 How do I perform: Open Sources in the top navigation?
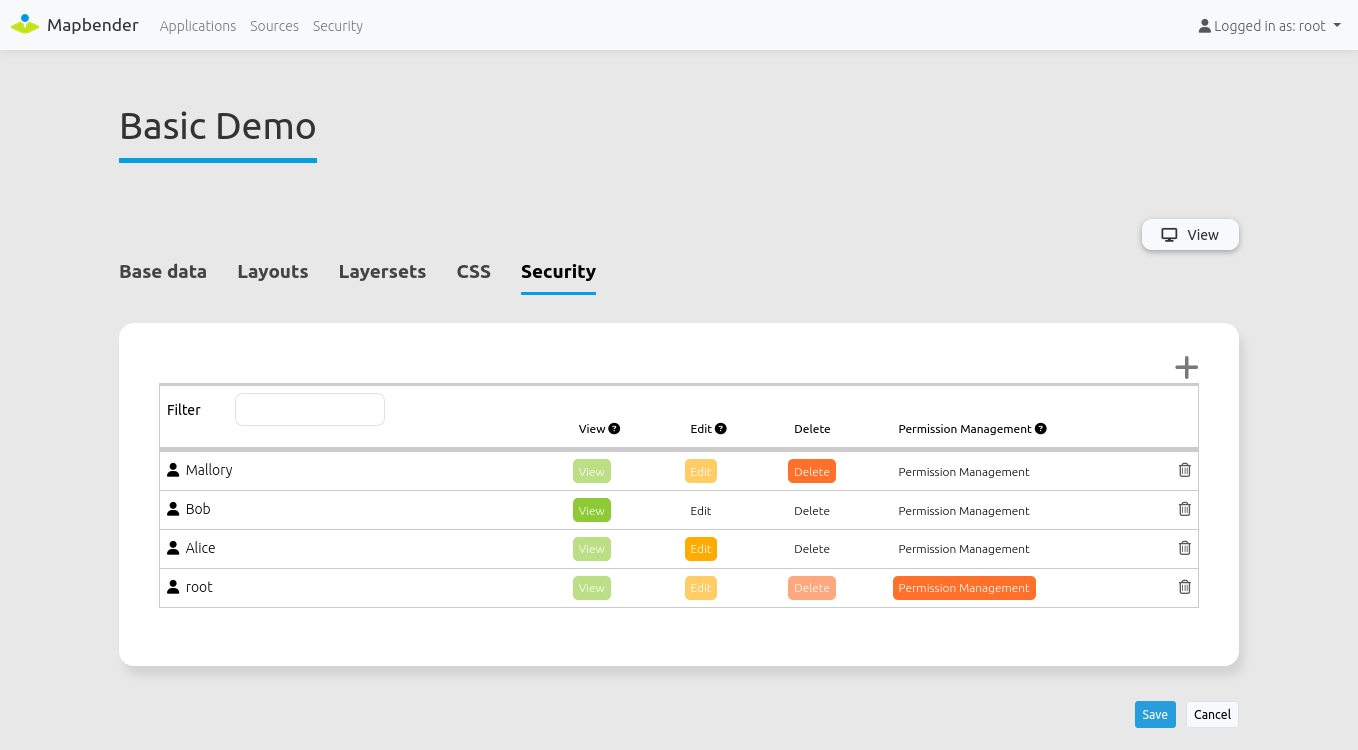click(274, 26)
